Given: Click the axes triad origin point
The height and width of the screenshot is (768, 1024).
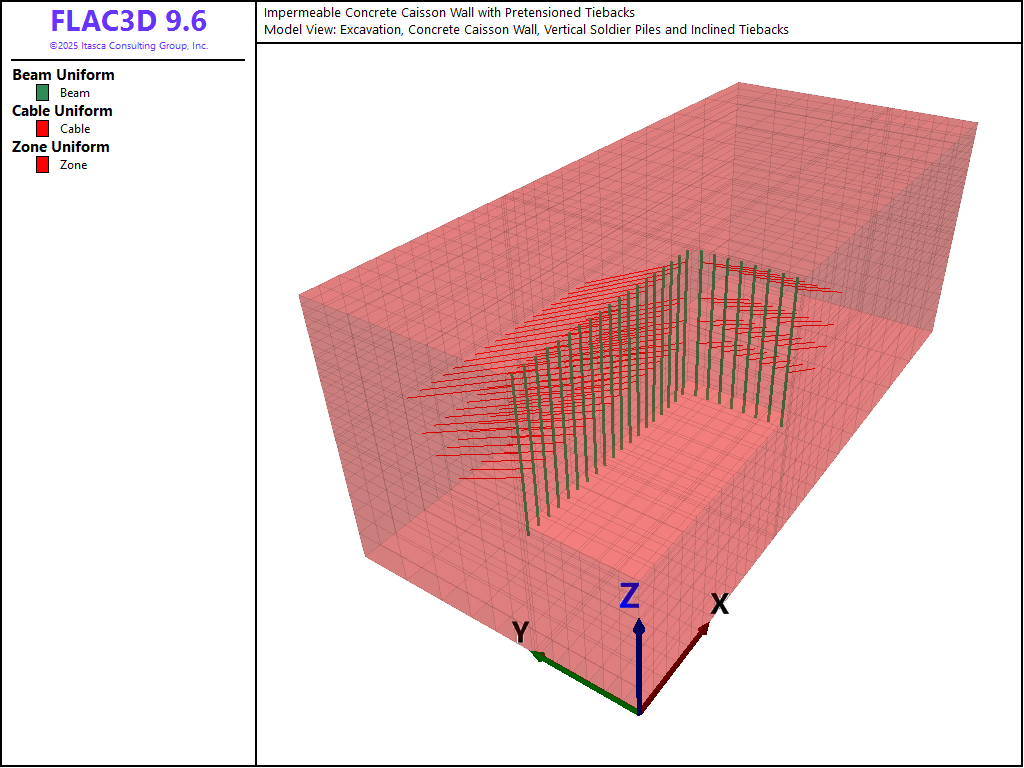Looking at the screenshot, I should pos(639,713).
